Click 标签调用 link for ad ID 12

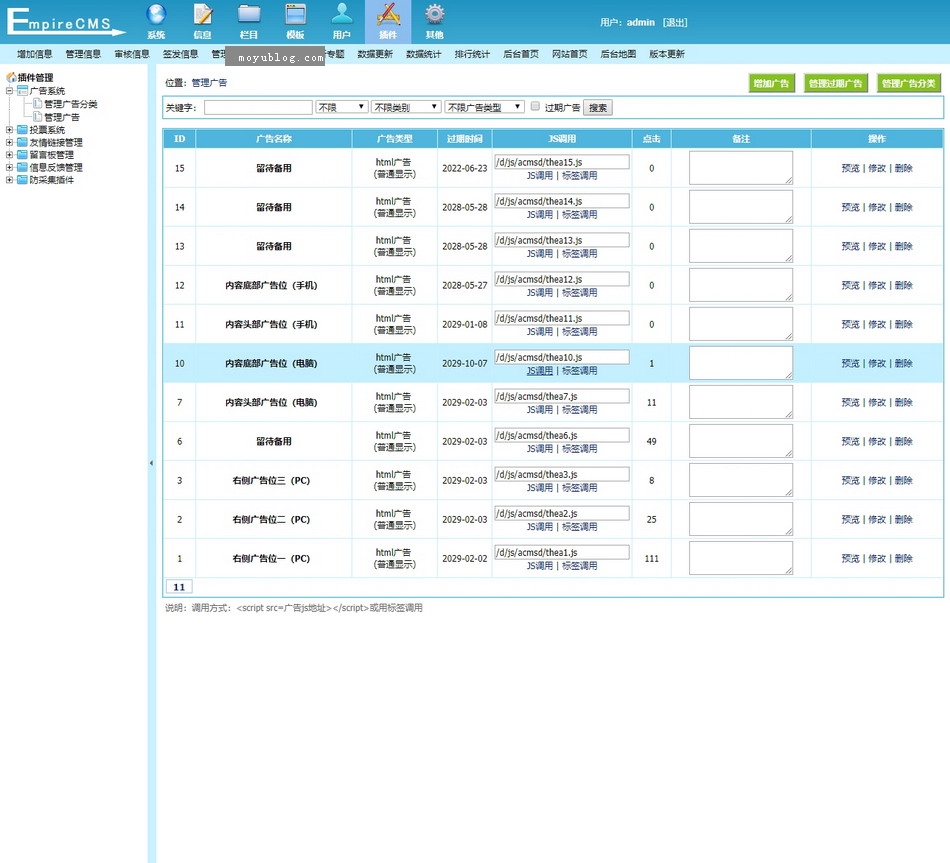tap(579, 293)
